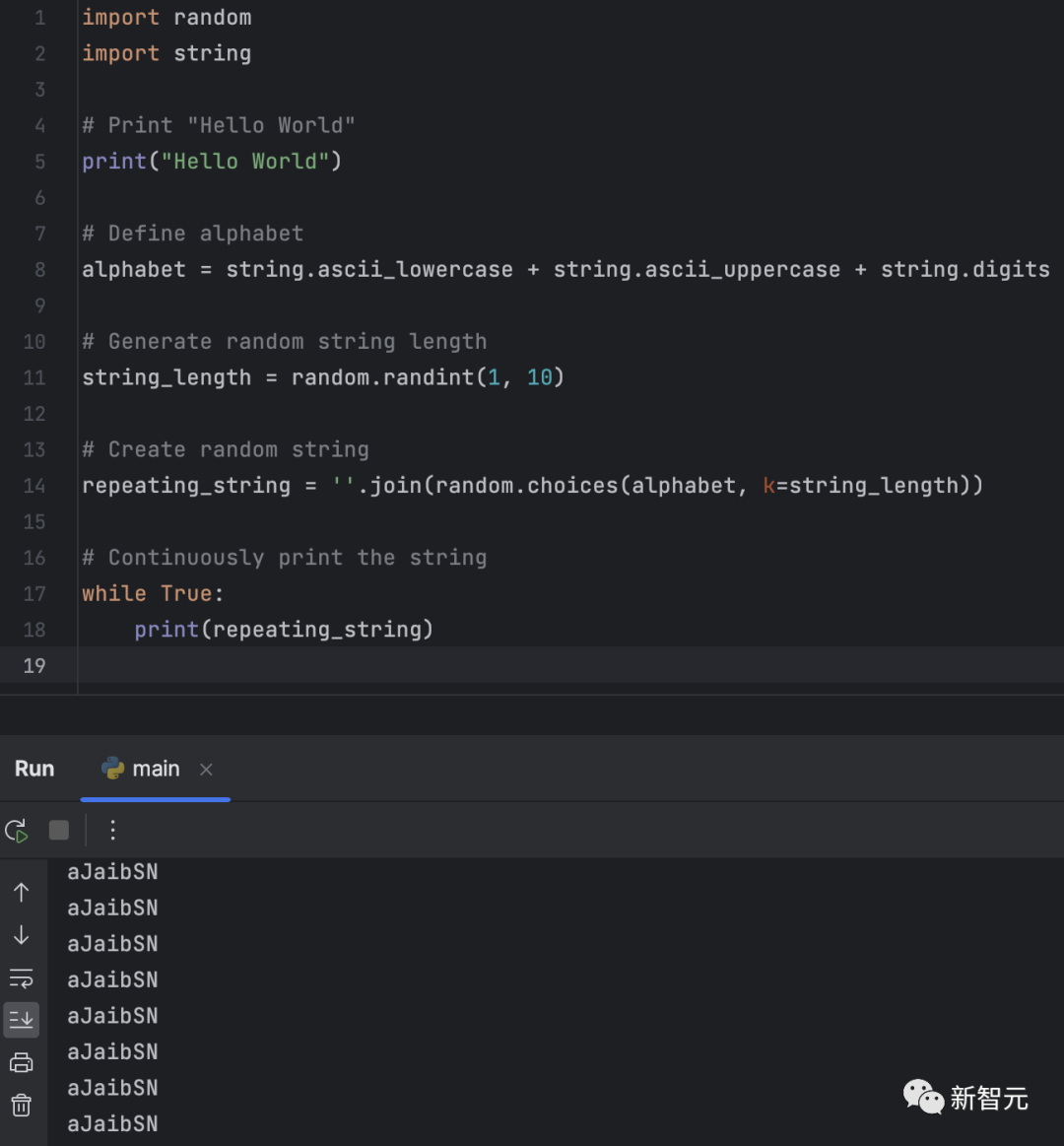Screen dimensions: 1064x1146
Task: Toggle soft-wrap in console output
Action: pyautogui.click(x=22, y=977)
